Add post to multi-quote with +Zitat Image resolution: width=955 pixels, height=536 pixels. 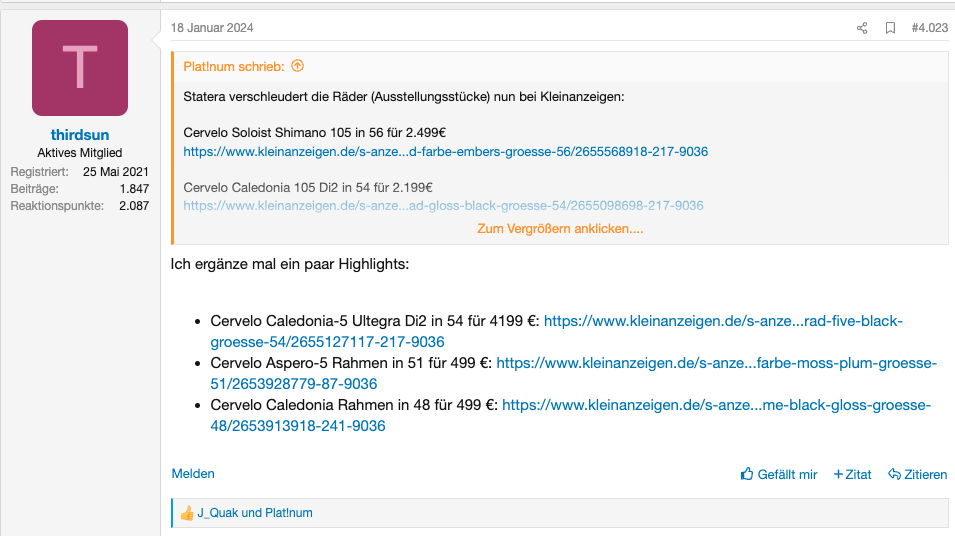coord(852,474)
